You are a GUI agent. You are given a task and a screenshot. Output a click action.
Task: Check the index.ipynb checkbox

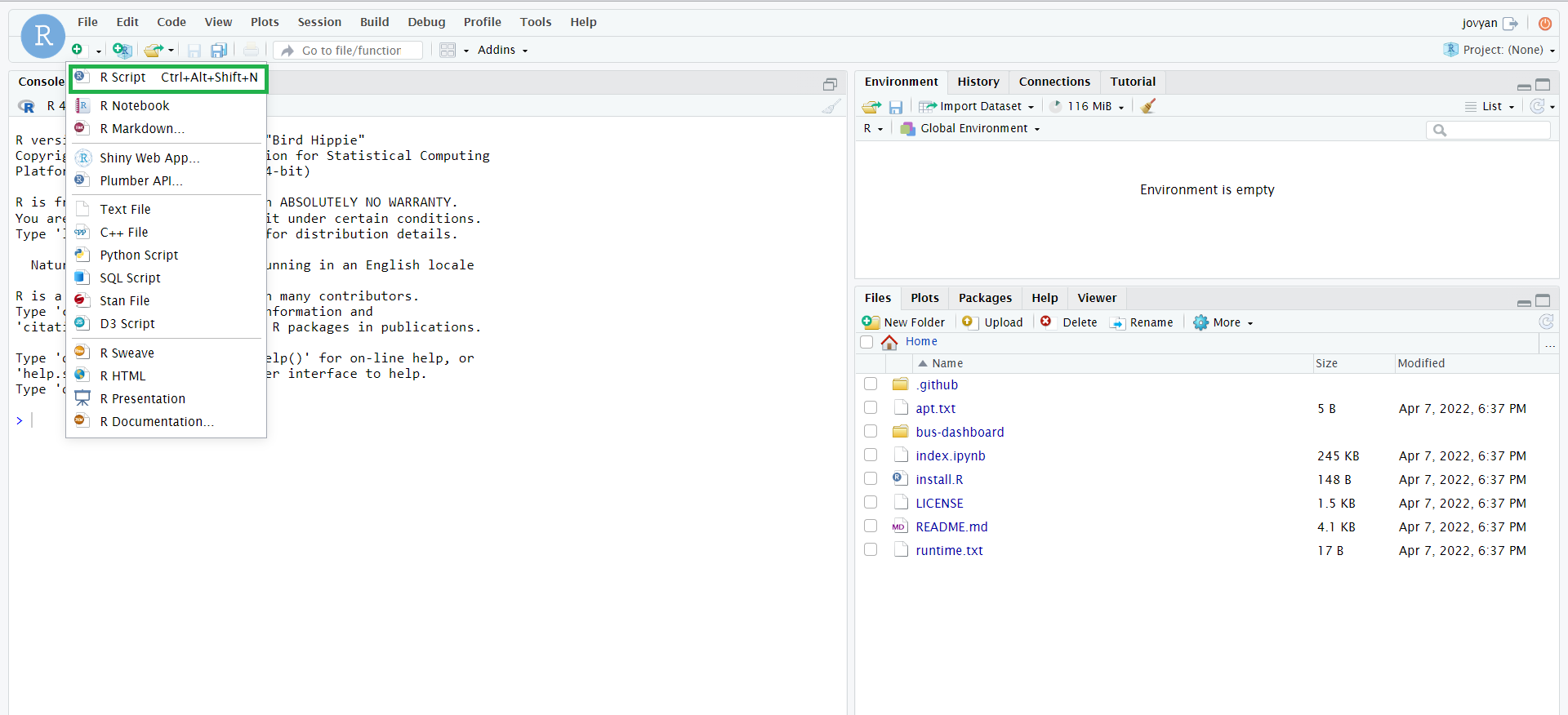point(871,455)
